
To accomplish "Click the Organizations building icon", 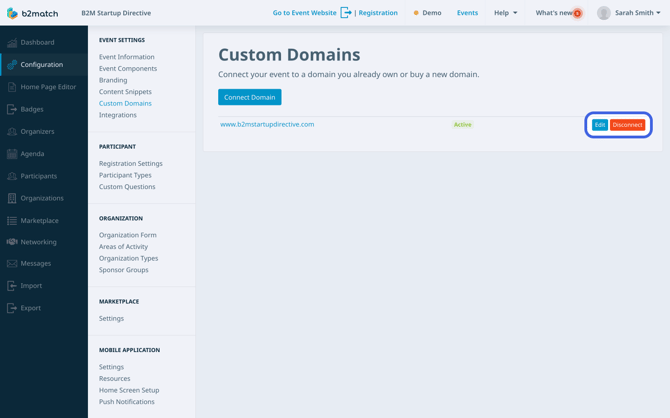I will tap(12, 198).
